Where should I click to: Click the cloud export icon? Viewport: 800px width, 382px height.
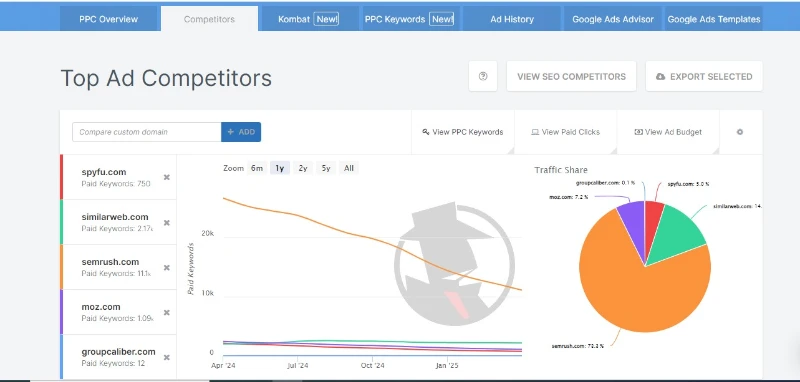tap(661, 77)
